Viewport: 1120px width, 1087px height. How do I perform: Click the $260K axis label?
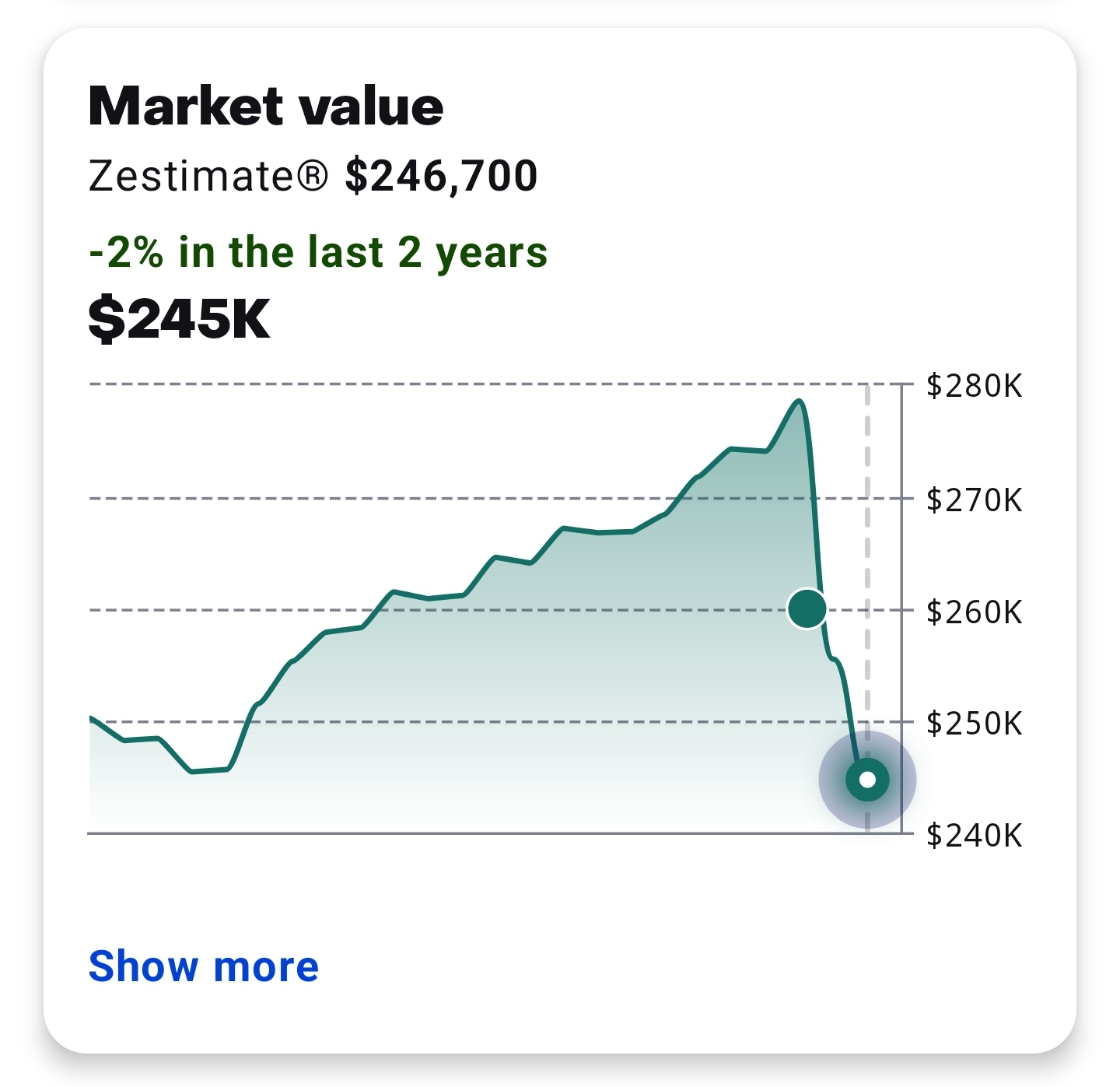(x=974, y=612)
